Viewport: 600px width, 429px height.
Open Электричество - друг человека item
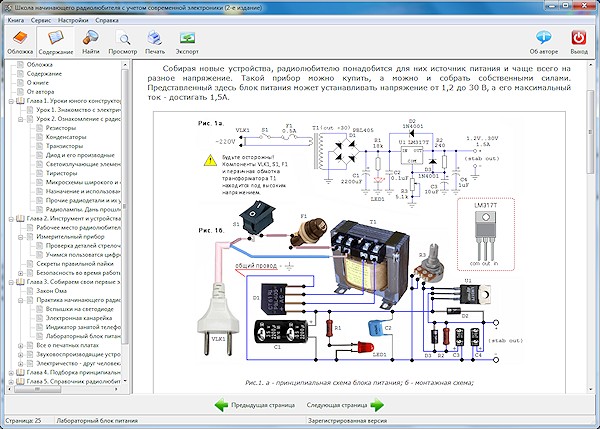click(78, 364)
